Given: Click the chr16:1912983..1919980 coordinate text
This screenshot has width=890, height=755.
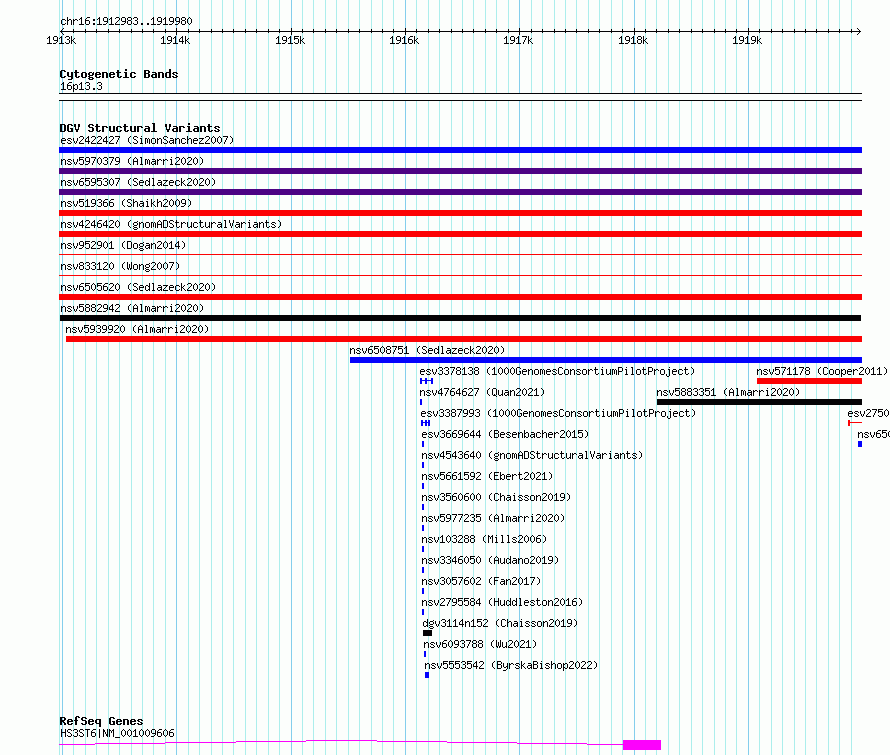Looking at the screenshot, I should tap(127, 22).
